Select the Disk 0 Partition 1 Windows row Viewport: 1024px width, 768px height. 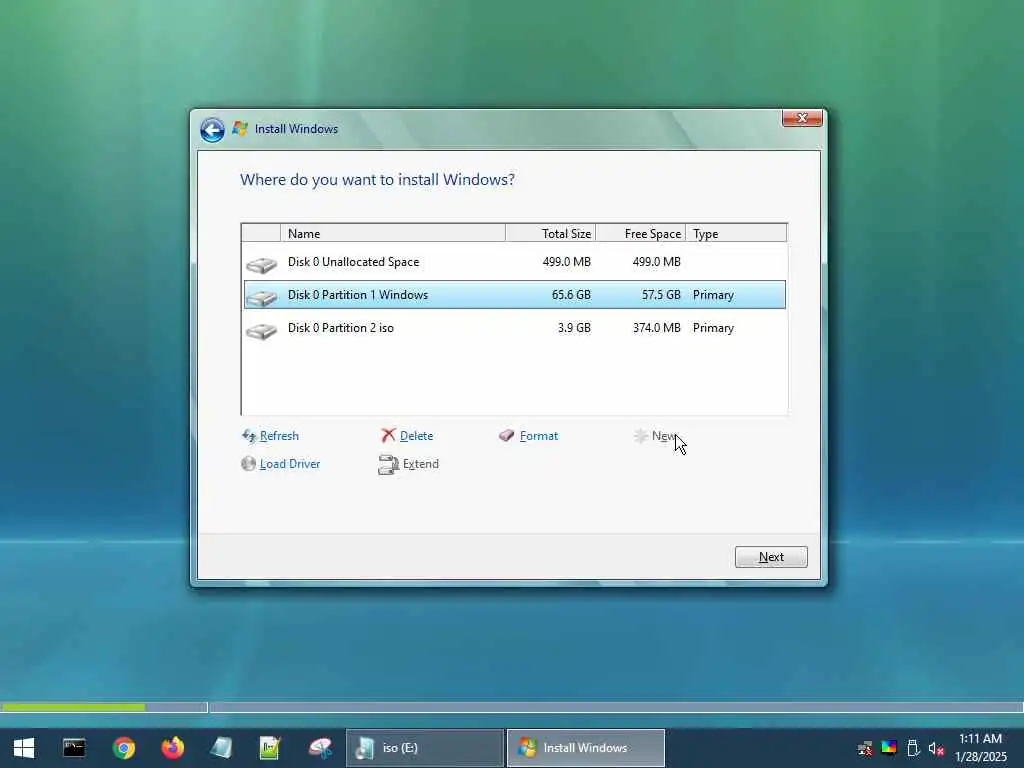515,295
